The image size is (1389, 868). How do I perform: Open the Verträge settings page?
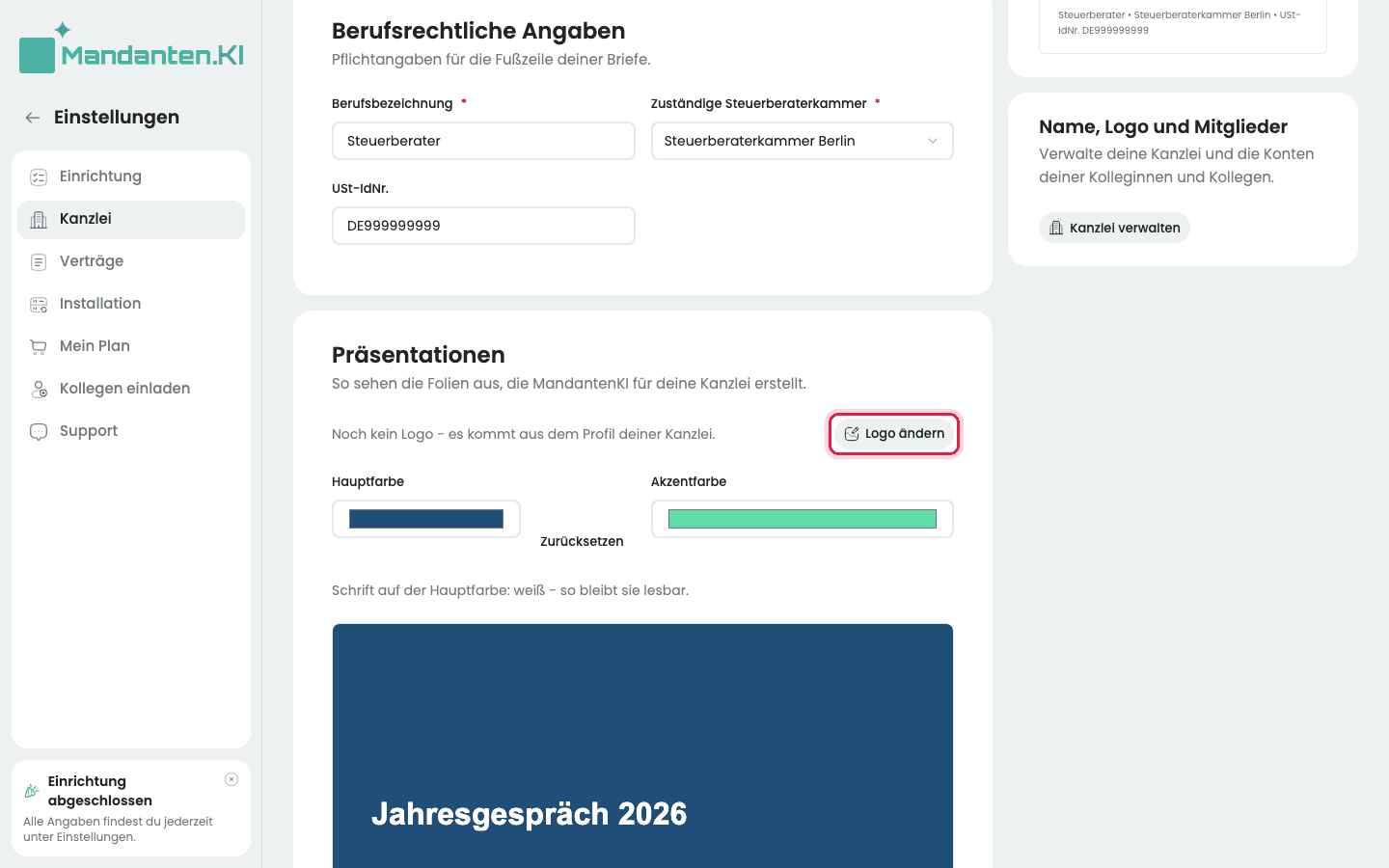coord(131,261)
